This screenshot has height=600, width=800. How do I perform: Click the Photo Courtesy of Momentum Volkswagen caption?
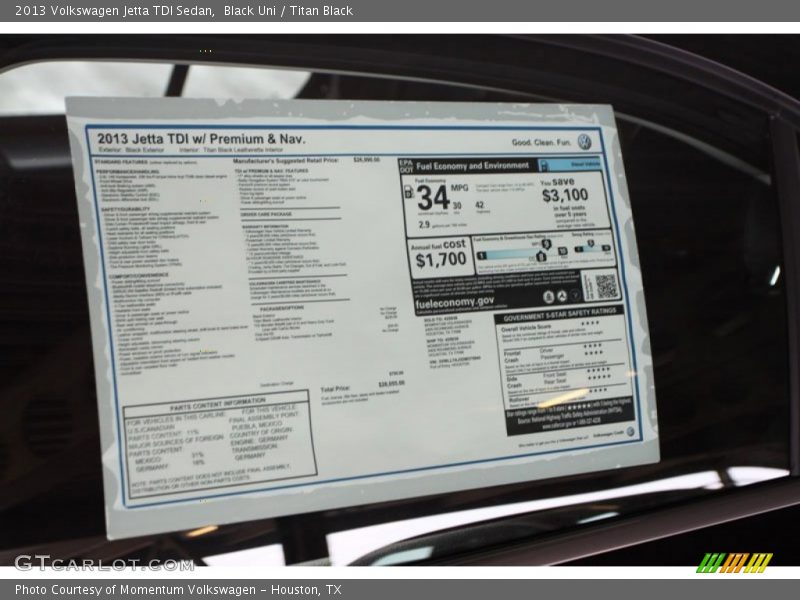(178, 590)
